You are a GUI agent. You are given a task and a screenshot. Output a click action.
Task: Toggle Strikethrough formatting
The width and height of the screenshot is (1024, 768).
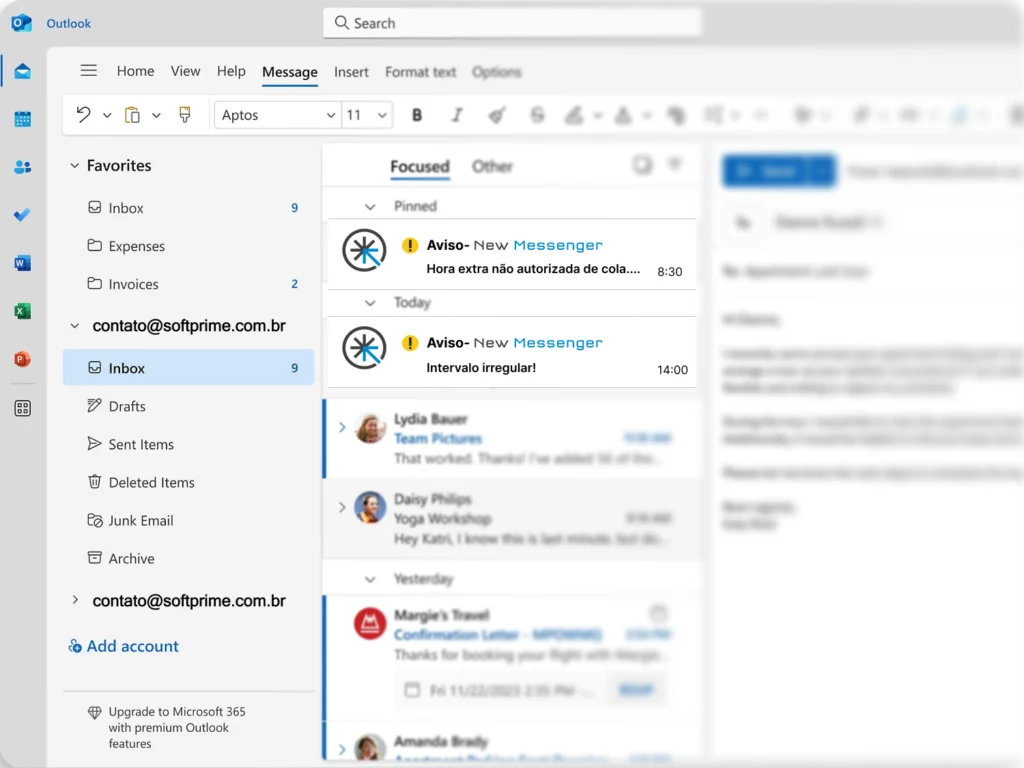tap(537, 115)
